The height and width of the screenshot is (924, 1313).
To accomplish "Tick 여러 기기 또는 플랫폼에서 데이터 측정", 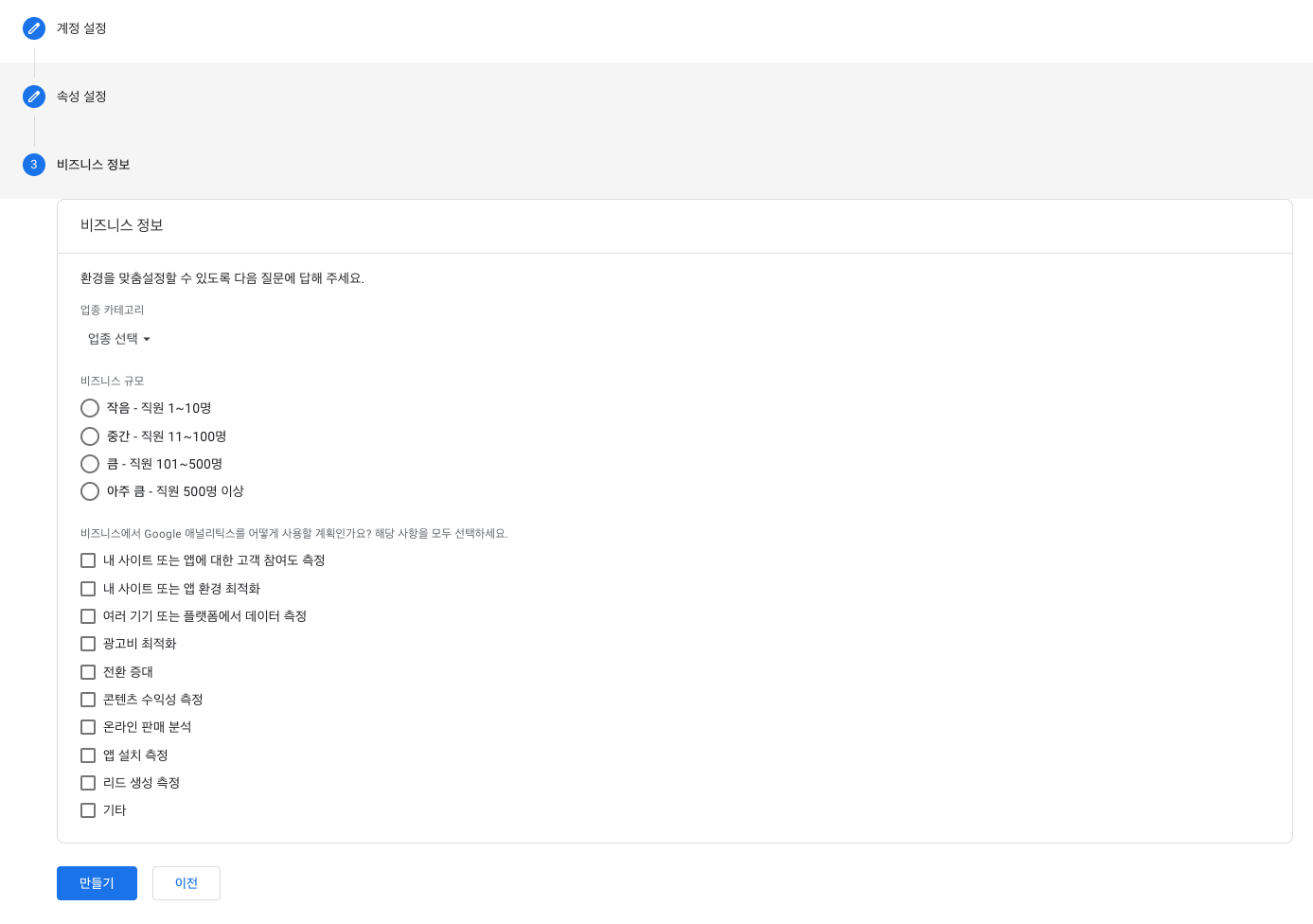I will click(88, 616).
